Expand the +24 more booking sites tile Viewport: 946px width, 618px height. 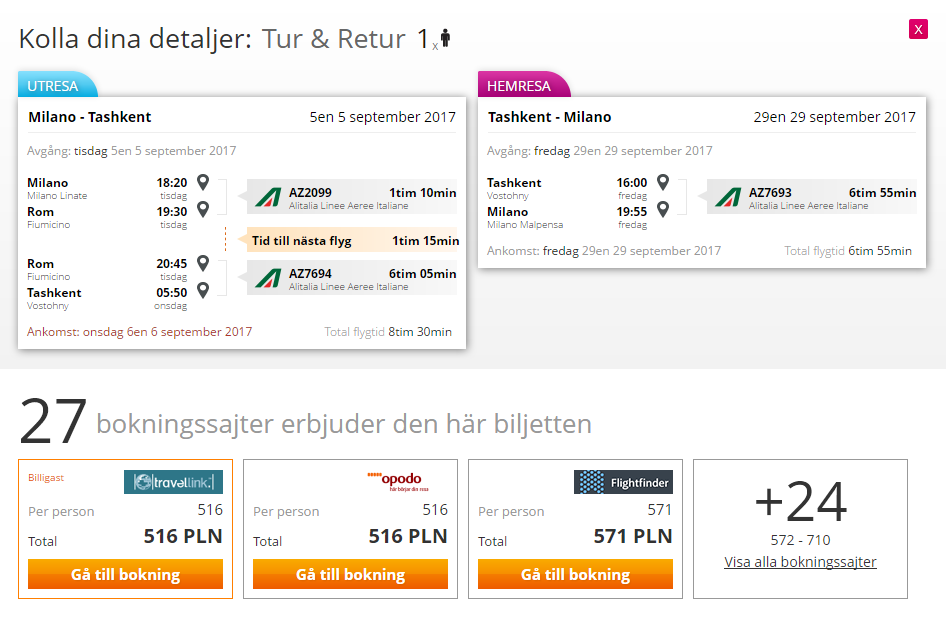tap(800, 529)
